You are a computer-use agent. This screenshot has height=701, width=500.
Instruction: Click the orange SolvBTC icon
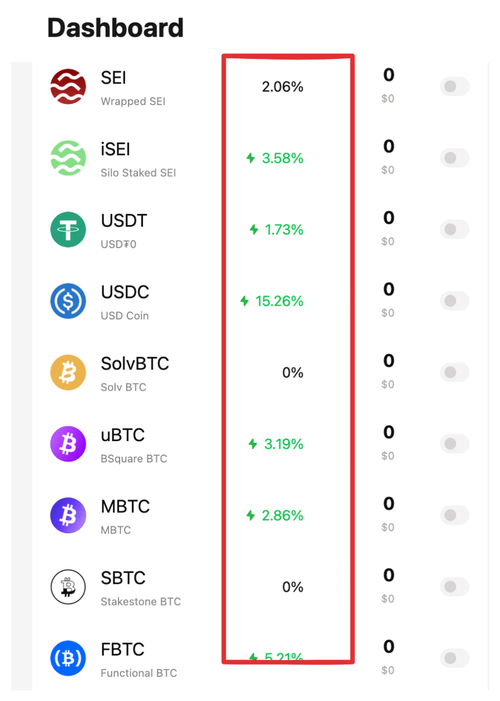coord(68,372)
